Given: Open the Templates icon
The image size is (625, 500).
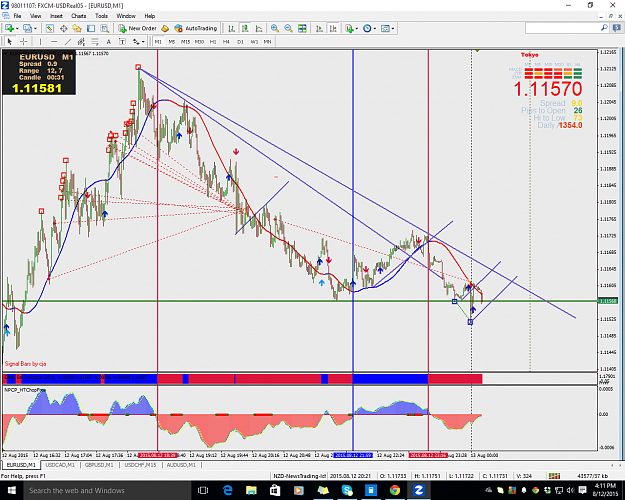Looking at the screenshot, I should pyautogui.click(x=385, y=28).
